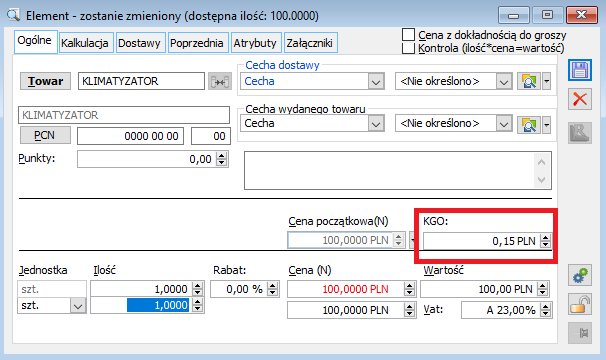Expand <Nie określono> dropdown in Cecha wydanego towaru
The height and width of the screenshot is (360, 606).
(504, 124)
